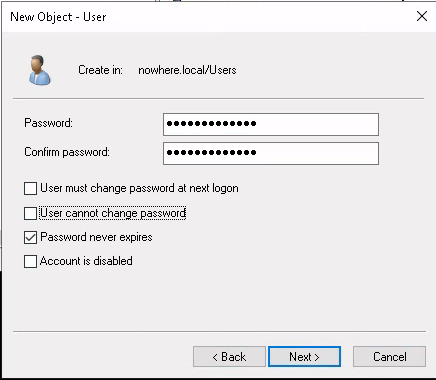The image size is (436, 380).
Task: Go to the previous step with Back
Action: coord(229,357)
